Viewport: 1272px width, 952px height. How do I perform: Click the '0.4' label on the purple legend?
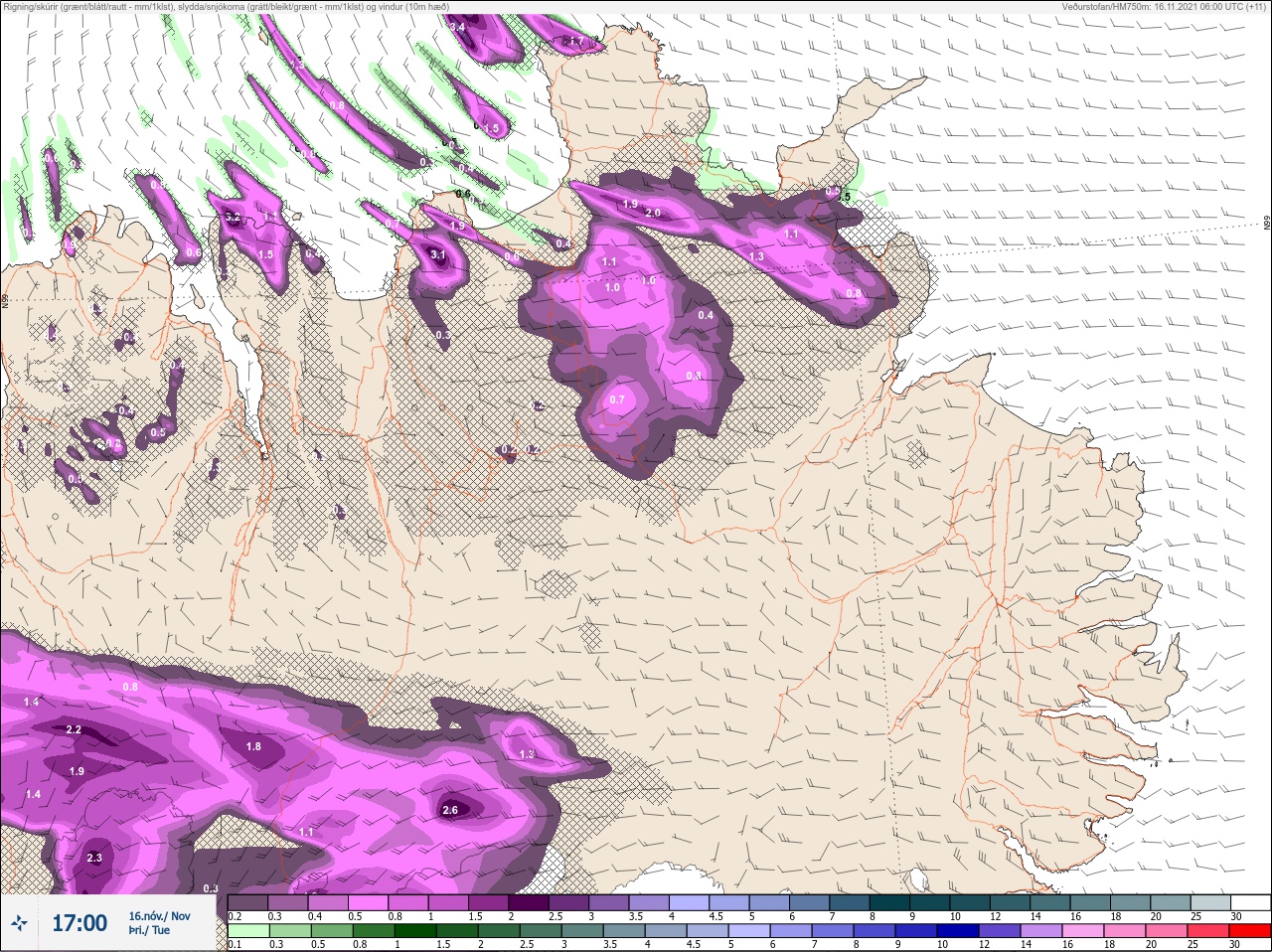click(x=315, y=916)
